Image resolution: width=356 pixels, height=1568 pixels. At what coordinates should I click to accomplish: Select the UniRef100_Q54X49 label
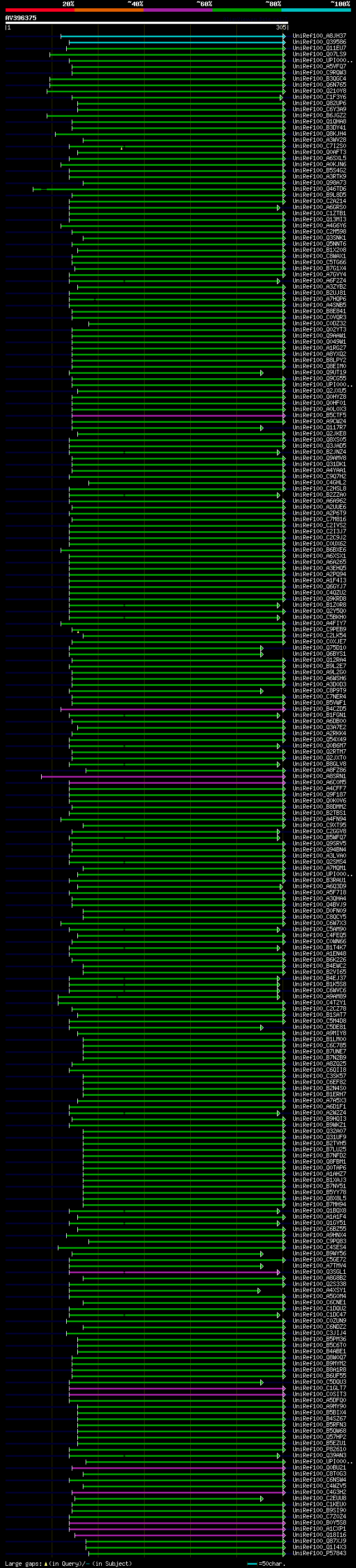319,740
